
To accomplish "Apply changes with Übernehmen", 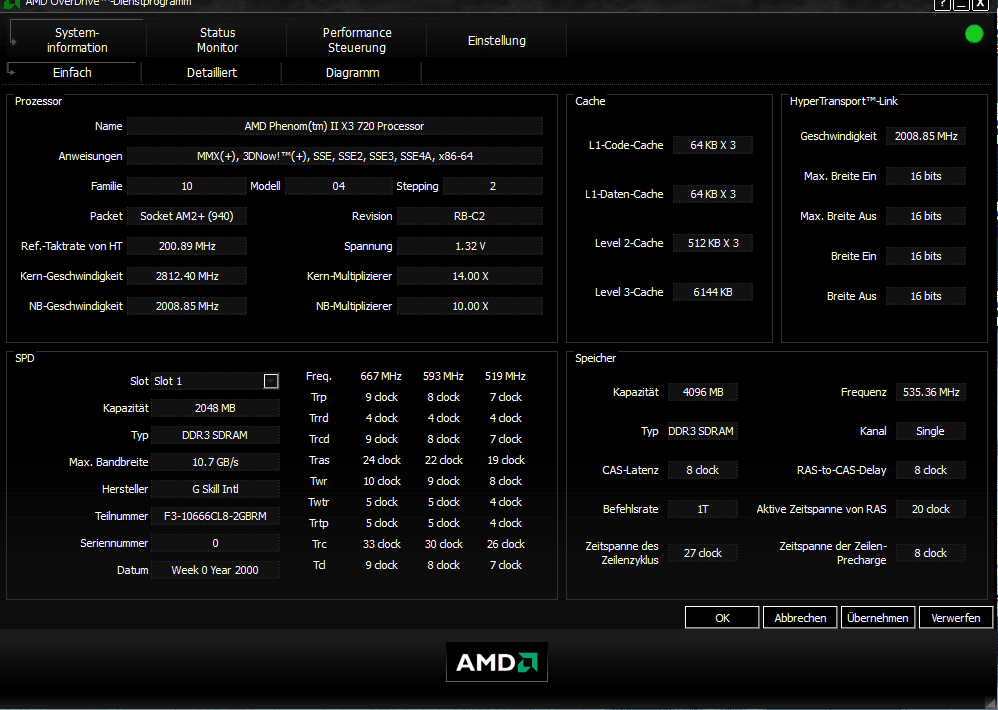I will [x=878, y=618].
